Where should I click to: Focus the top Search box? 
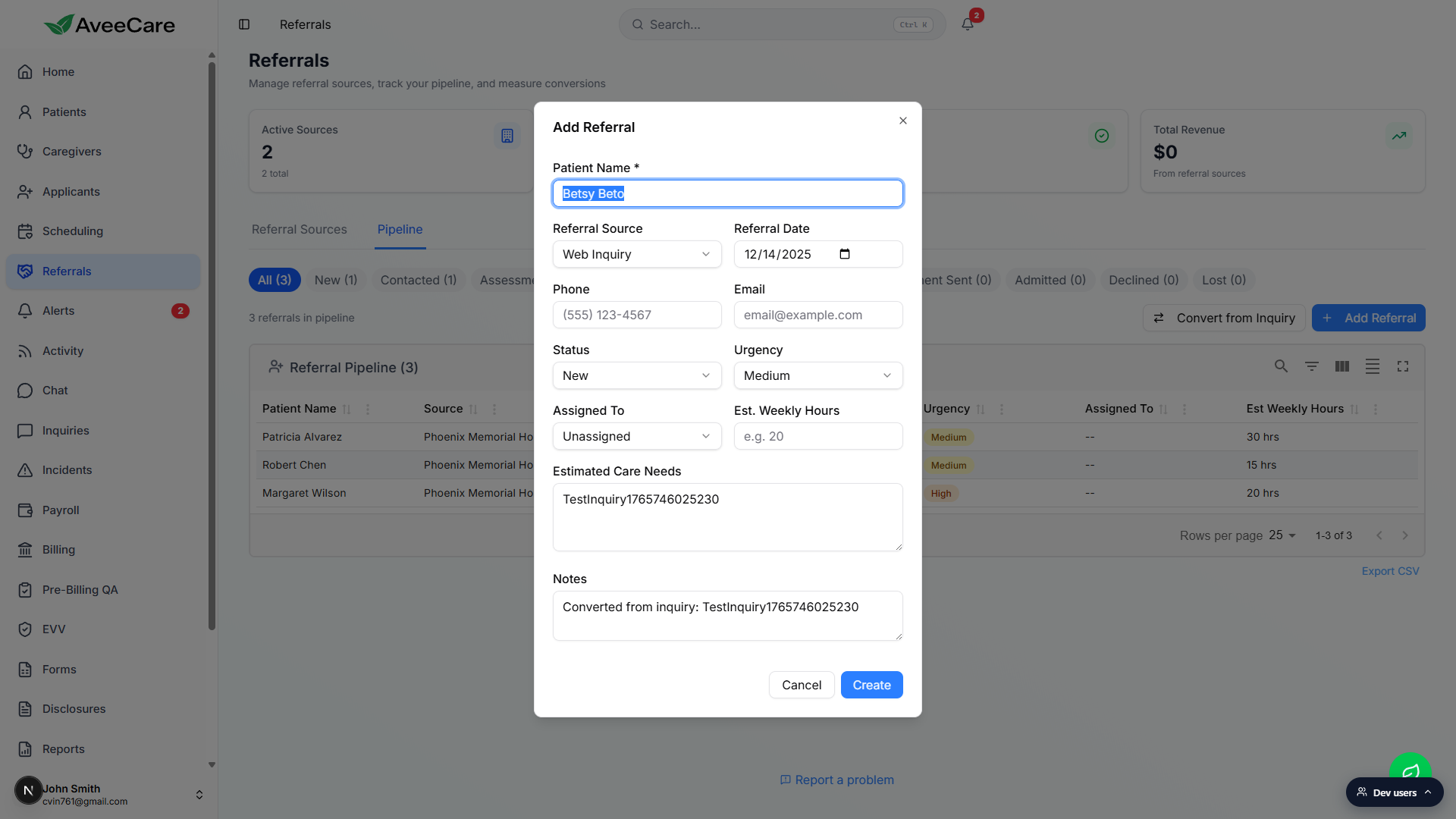pos(782,24)
